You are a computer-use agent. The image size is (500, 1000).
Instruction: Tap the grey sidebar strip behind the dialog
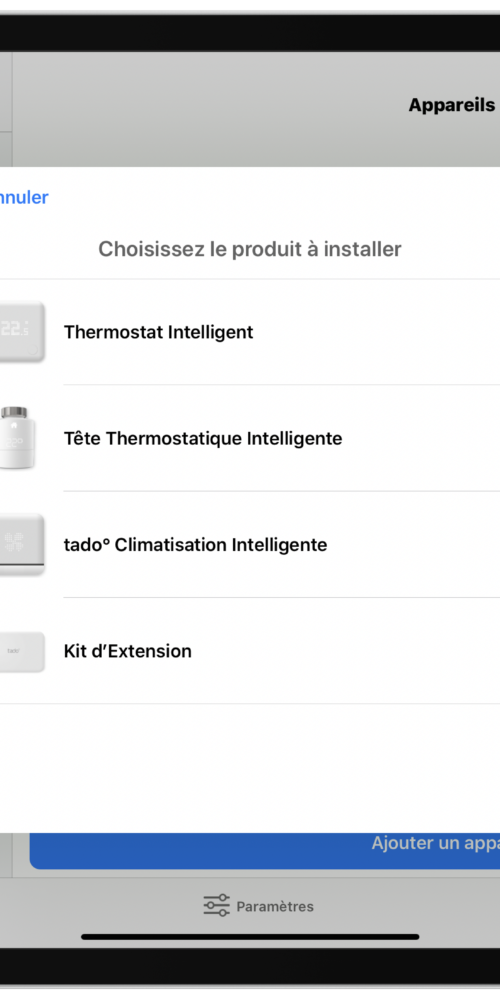(x=6, y=108)
